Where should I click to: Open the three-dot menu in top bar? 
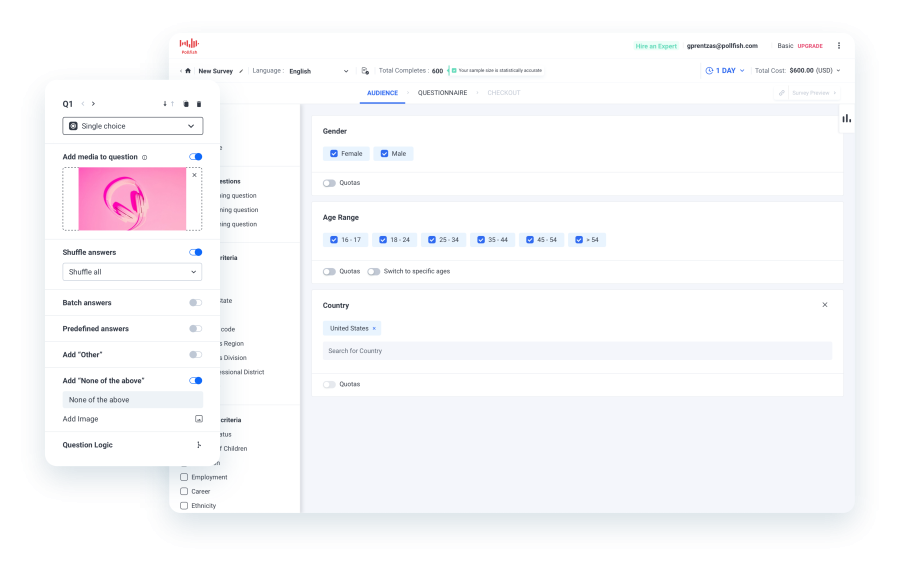click(839, 46)
